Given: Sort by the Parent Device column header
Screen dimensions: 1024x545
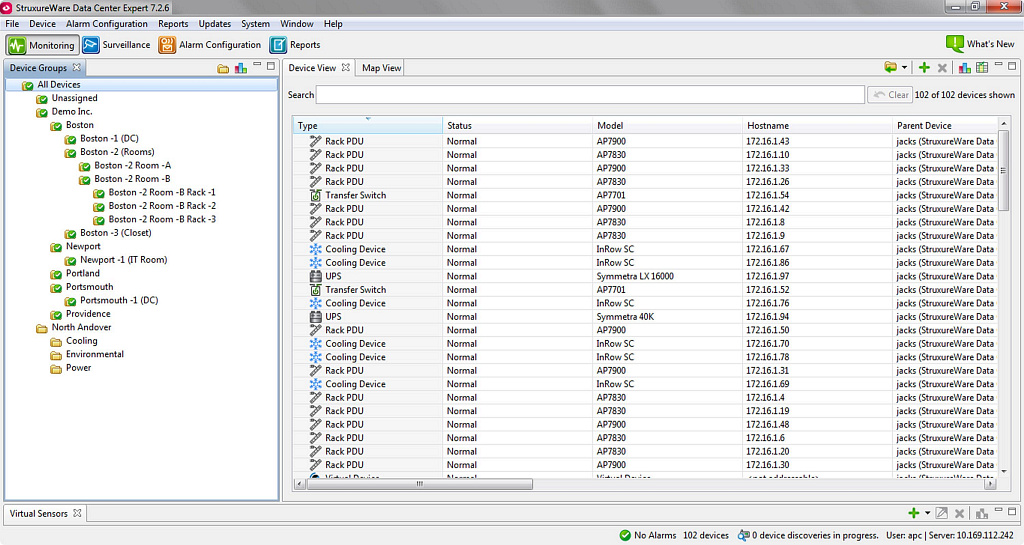Looking at the screenshot, I should [944, 125].
